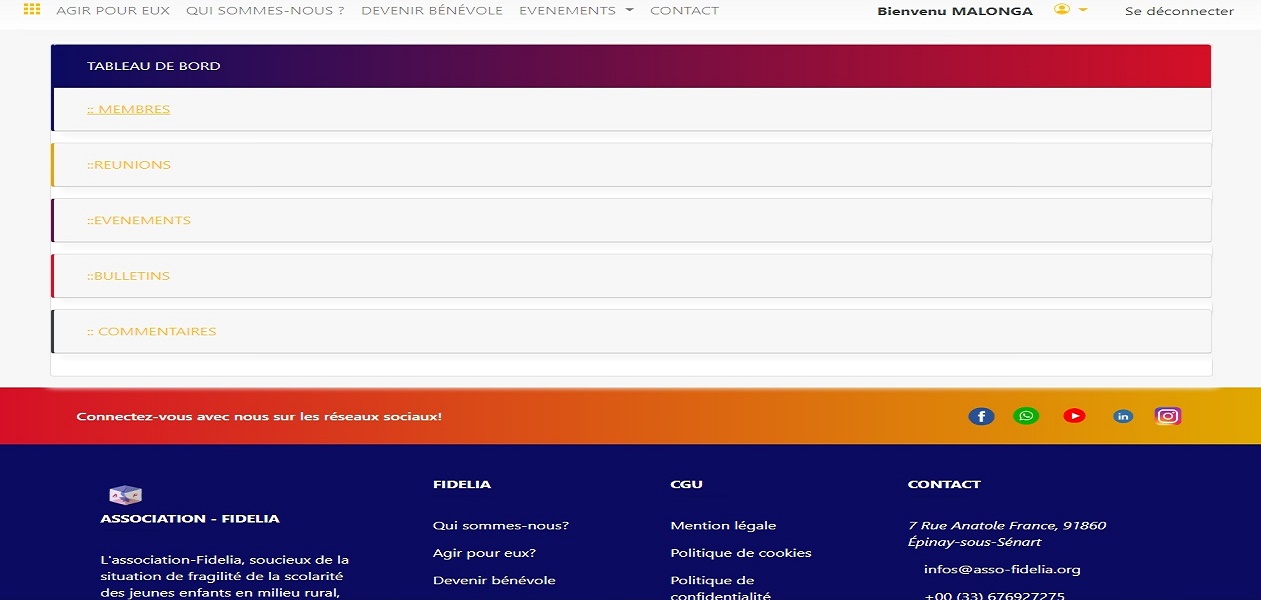This screenshot has width=1261, height=600.
Task: Click the infos@asso-fidelia.org email address
Action: tap(1002, 569)
